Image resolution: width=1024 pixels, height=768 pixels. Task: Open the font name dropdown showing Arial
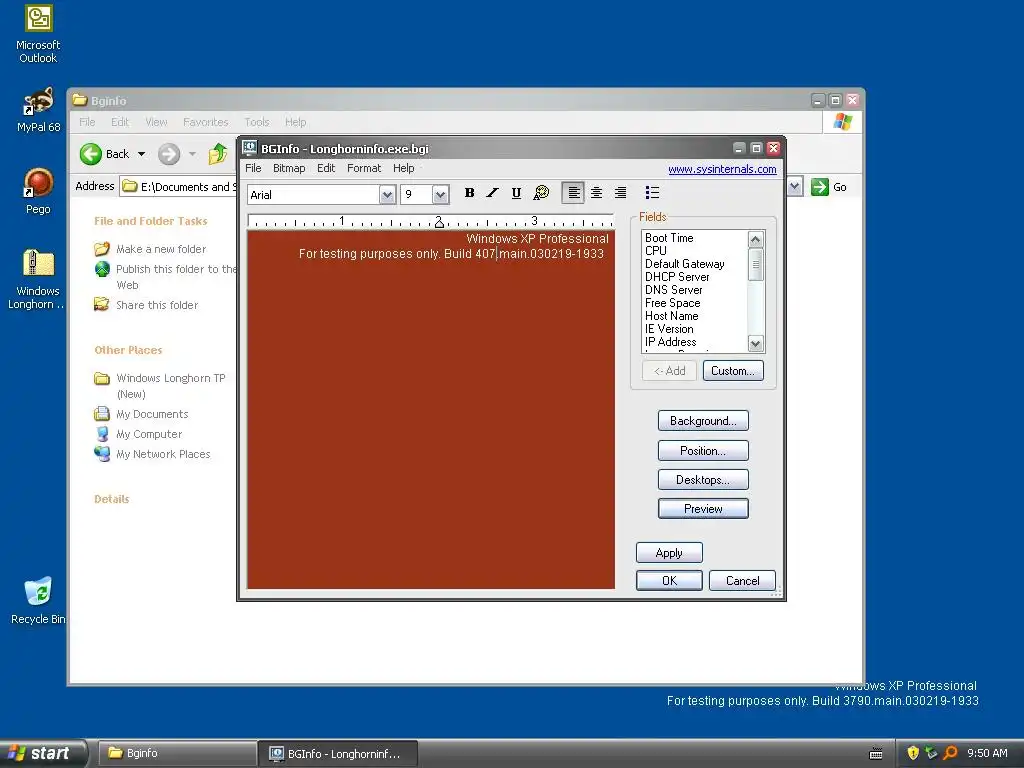tap(387, 195)
